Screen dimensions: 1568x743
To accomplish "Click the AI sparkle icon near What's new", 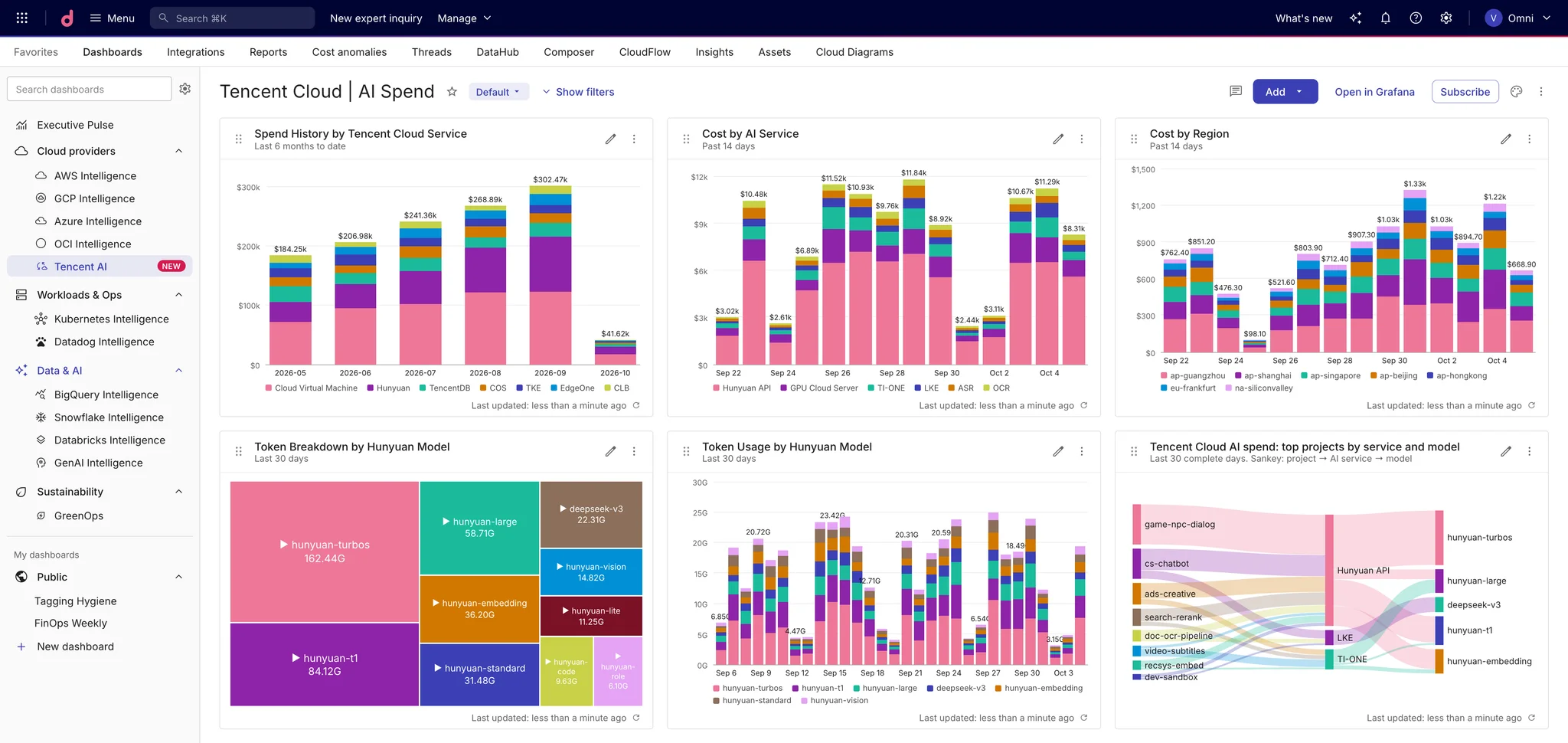I will pyautogui.click(x=1355, y=18).
